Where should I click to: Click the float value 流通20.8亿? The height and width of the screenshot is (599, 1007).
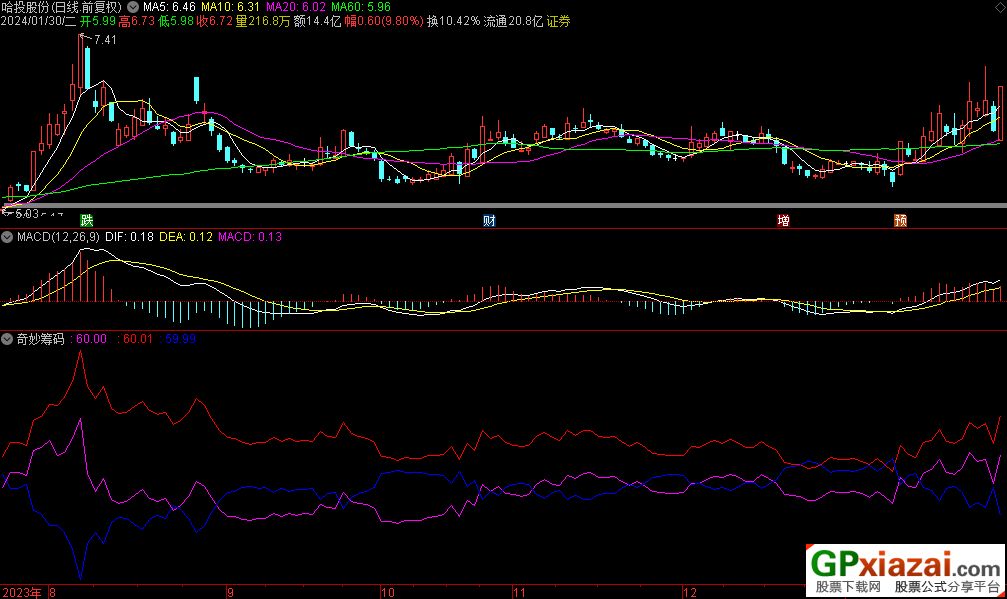point(513,21)
